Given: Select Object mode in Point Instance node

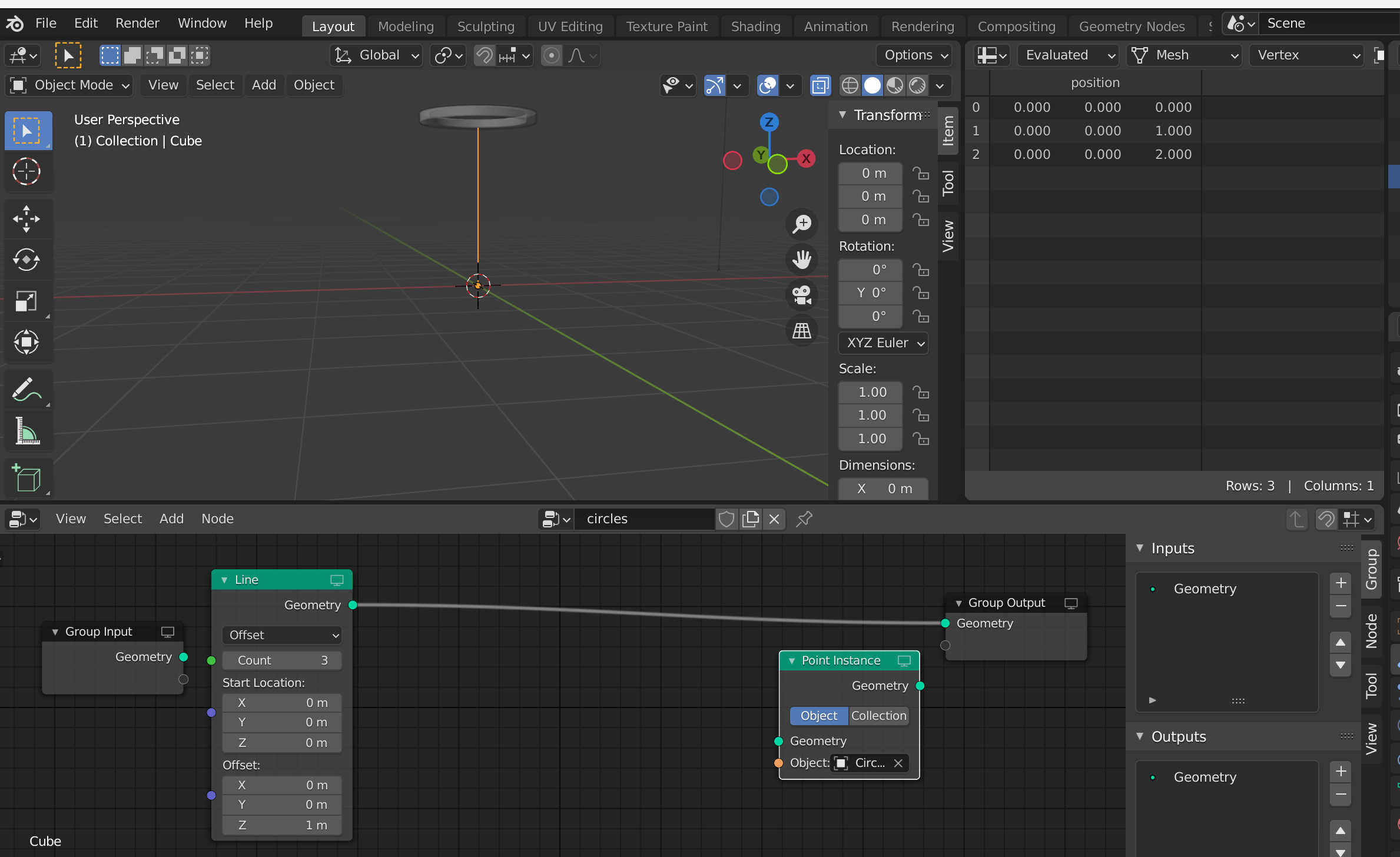Looking at the screenshot, I should tap(819, 716).
